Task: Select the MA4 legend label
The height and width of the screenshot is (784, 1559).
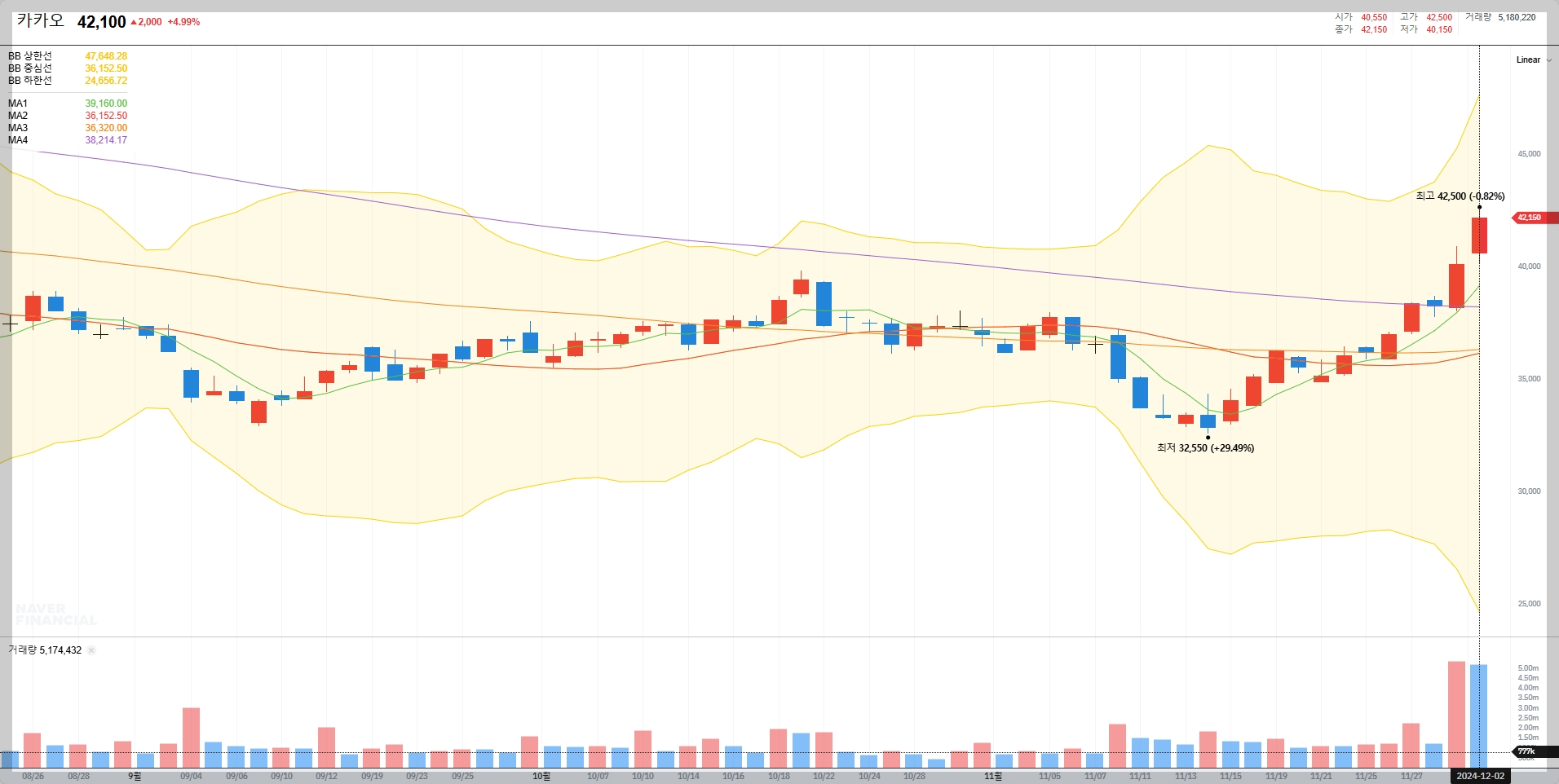Action: (18, 140)
